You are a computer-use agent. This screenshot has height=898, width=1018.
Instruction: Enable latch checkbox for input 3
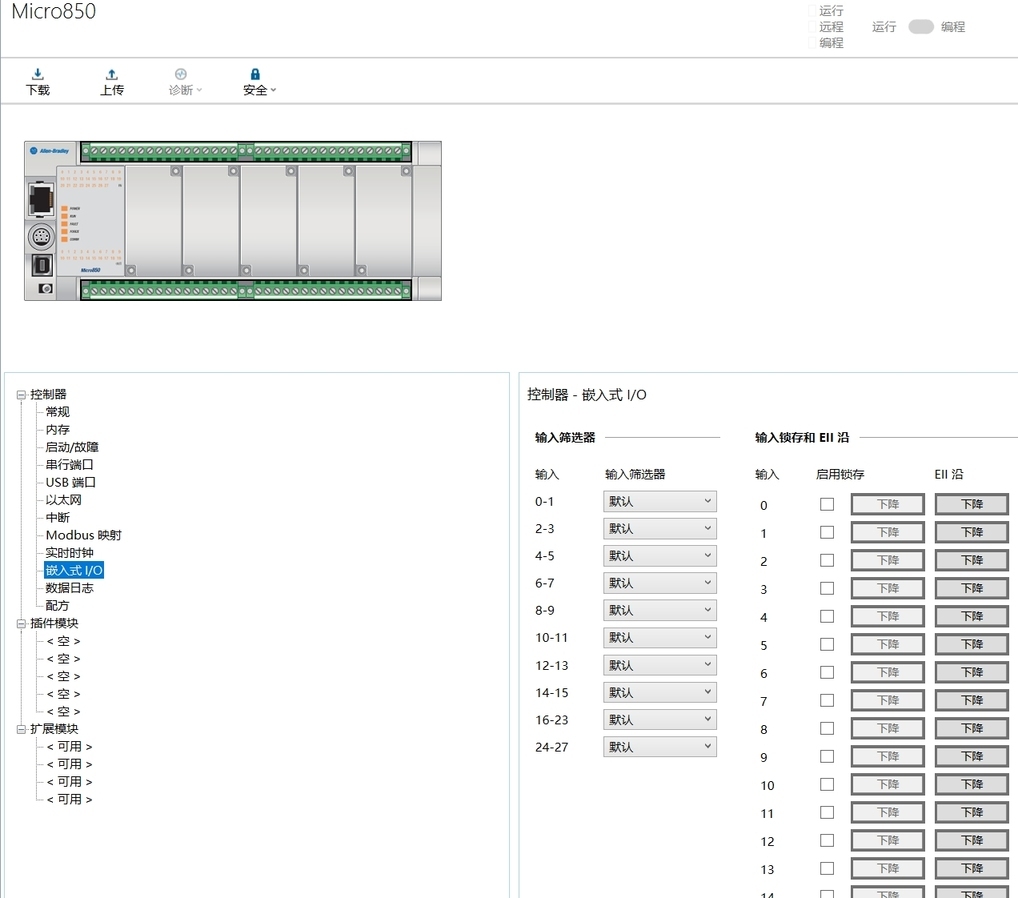(826, 588)
